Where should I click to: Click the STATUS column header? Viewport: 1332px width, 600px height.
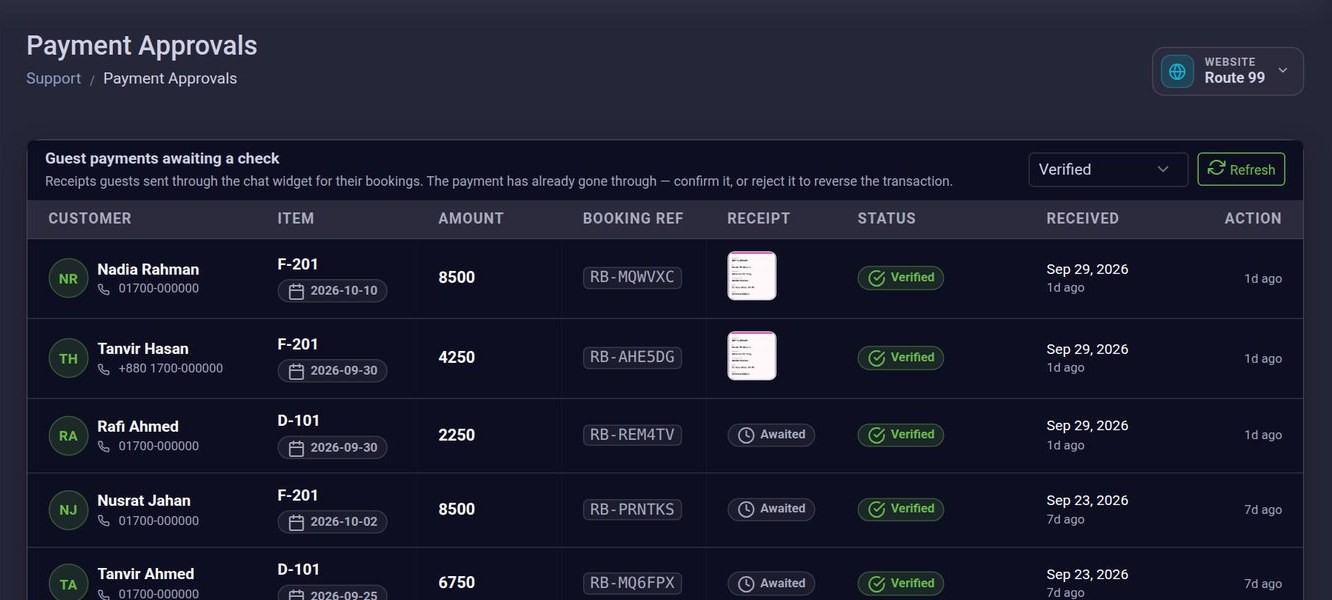point(887,218)
